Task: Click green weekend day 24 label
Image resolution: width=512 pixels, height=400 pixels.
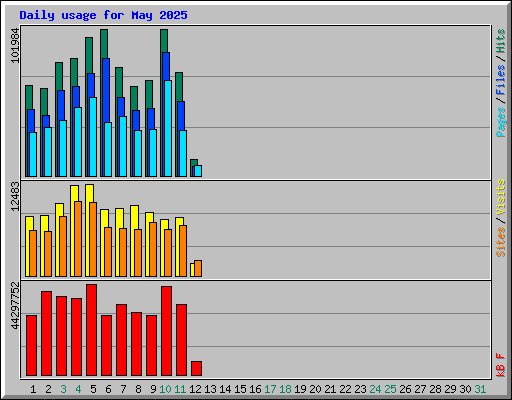Action: [x=375, y=389]
